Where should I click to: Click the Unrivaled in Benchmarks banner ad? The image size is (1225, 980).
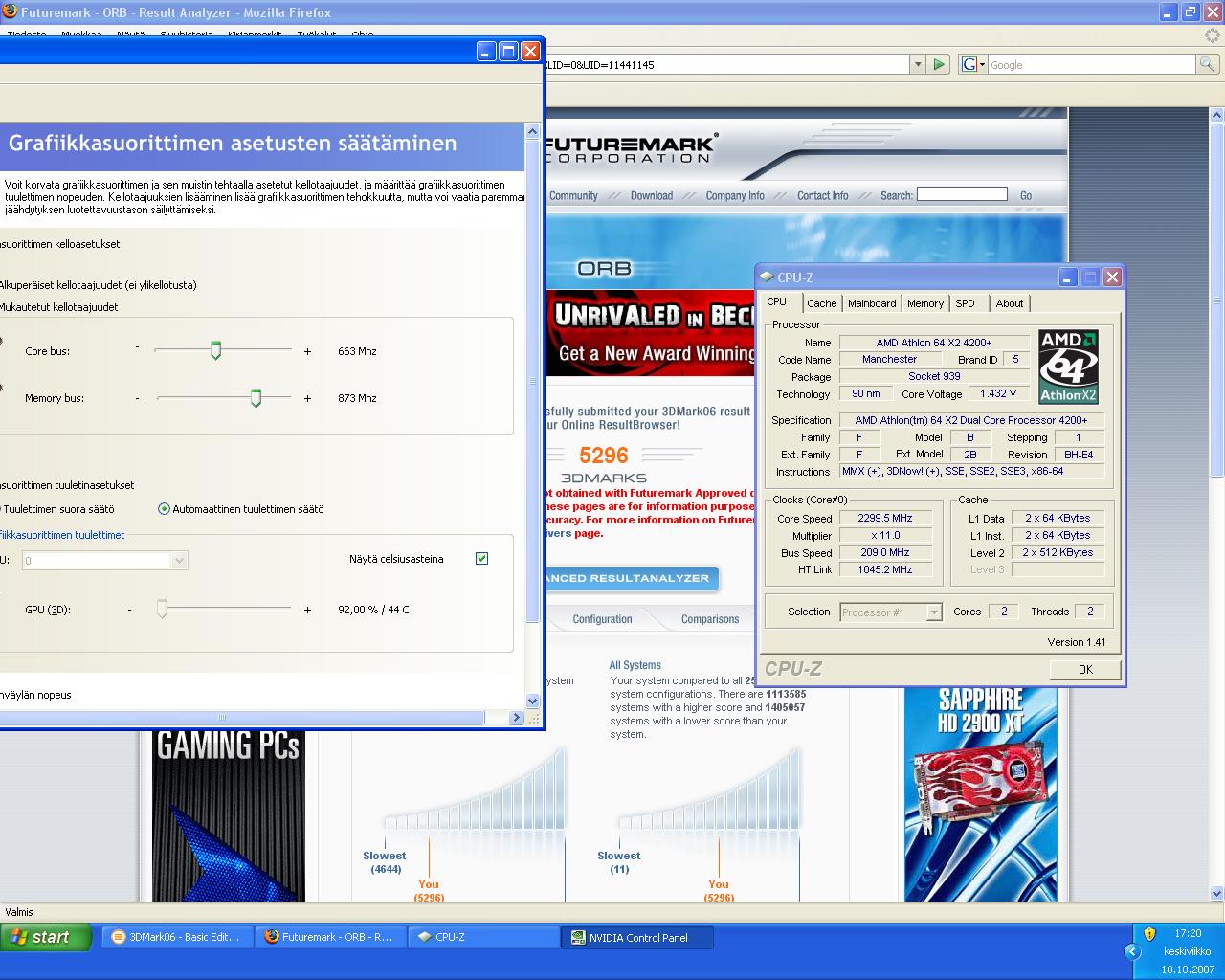point(650,333)
